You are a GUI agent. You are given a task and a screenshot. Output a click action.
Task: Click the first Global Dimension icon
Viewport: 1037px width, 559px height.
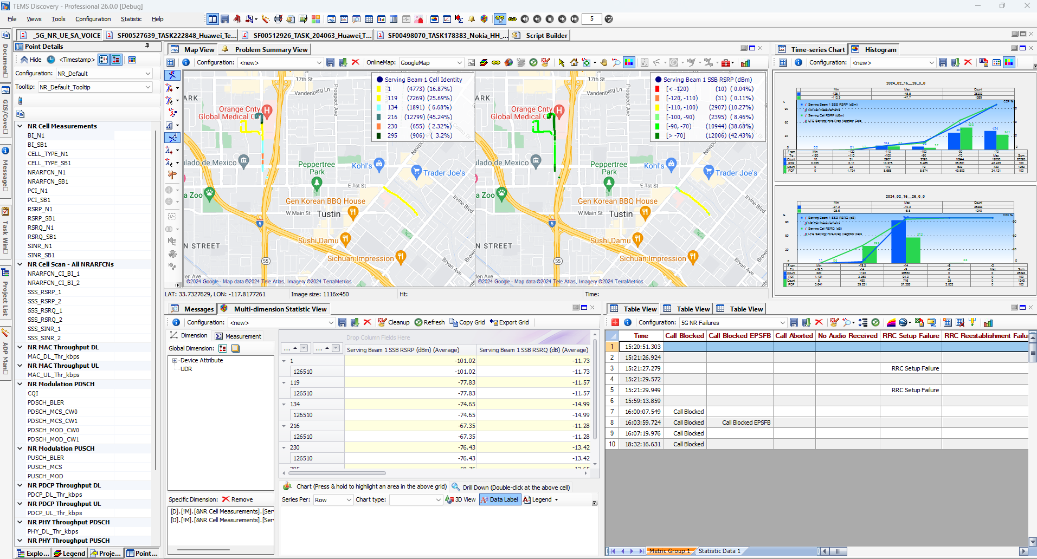tap(222, 348)
